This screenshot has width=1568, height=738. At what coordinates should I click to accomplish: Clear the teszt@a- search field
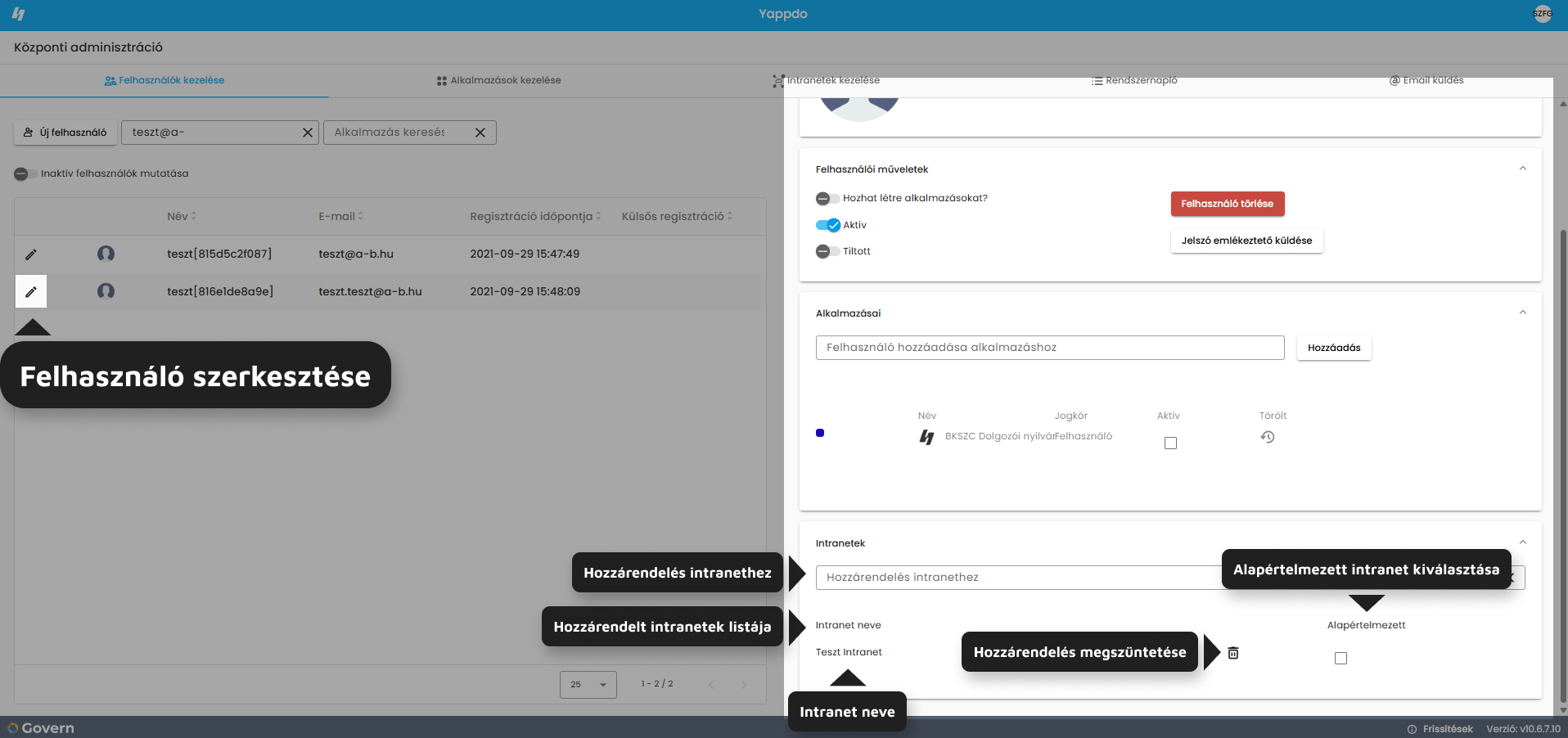308,133
